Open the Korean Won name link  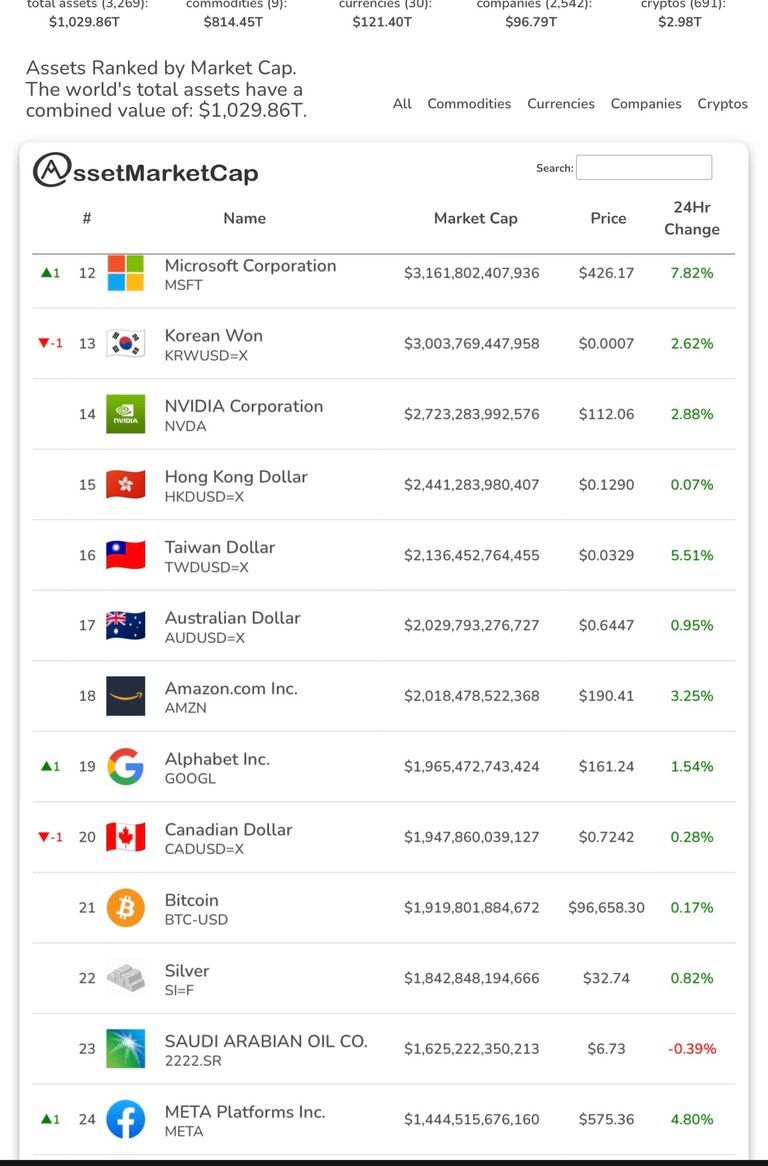[213, 335]
